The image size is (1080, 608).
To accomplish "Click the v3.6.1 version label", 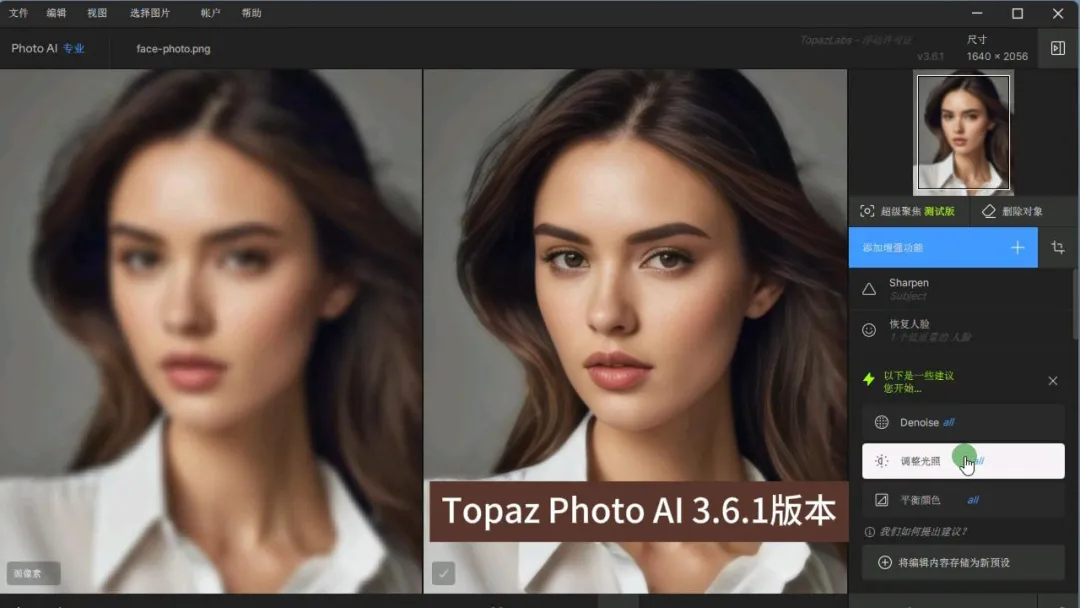I will coord(931,56).
